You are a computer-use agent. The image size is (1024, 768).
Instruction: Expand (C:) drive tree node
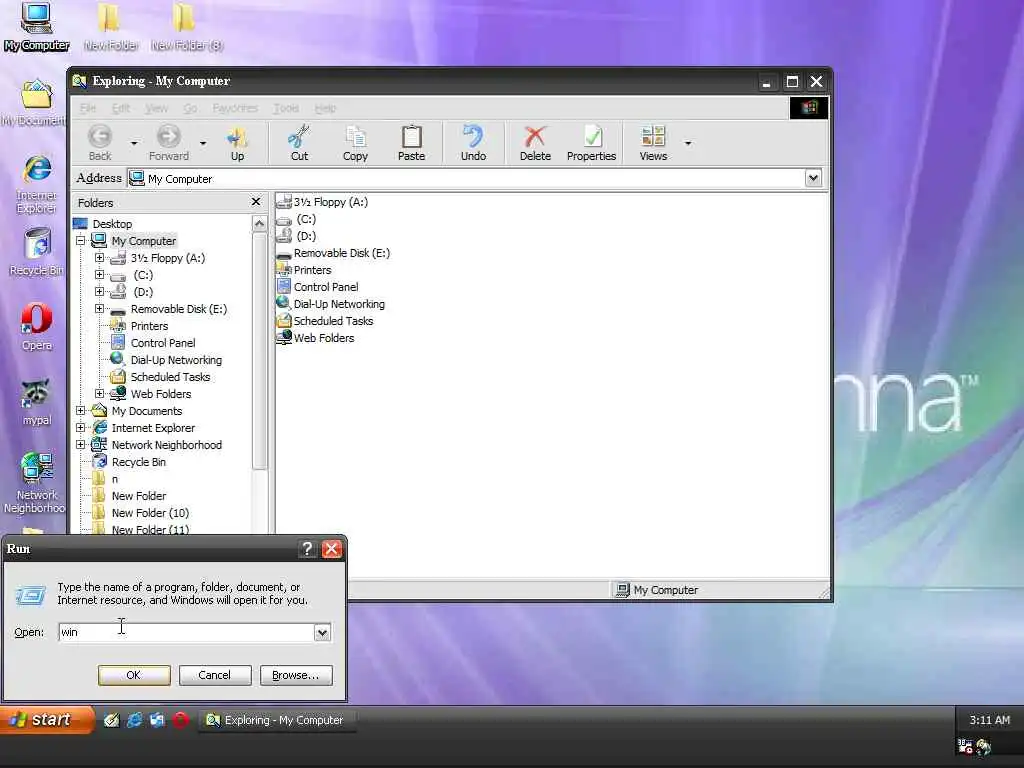tap(99, 274)
